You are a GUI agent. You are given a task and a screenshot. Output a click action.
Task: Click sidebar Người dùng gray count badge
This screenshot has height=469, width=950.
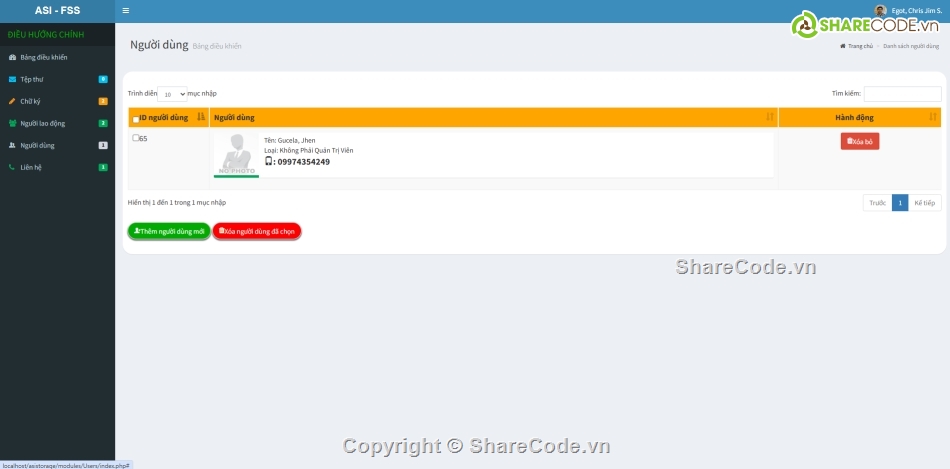103,145
